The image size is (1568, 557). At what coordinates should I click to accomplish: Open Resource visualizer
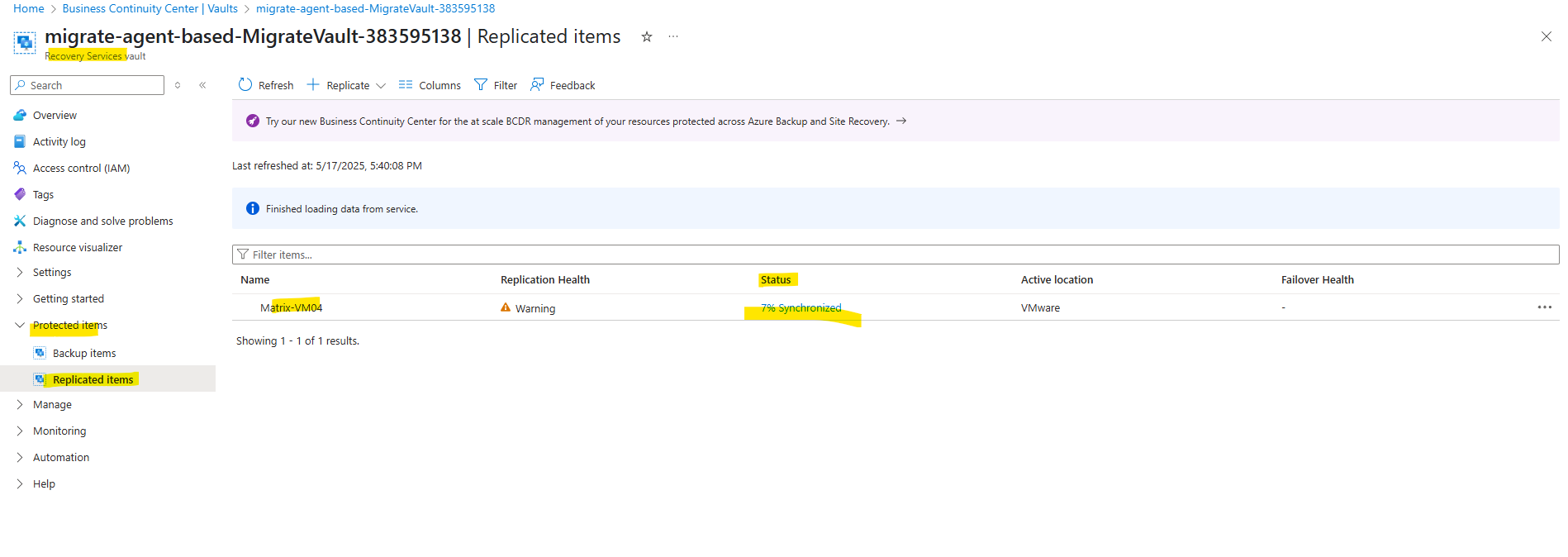[x=78, y=248]
